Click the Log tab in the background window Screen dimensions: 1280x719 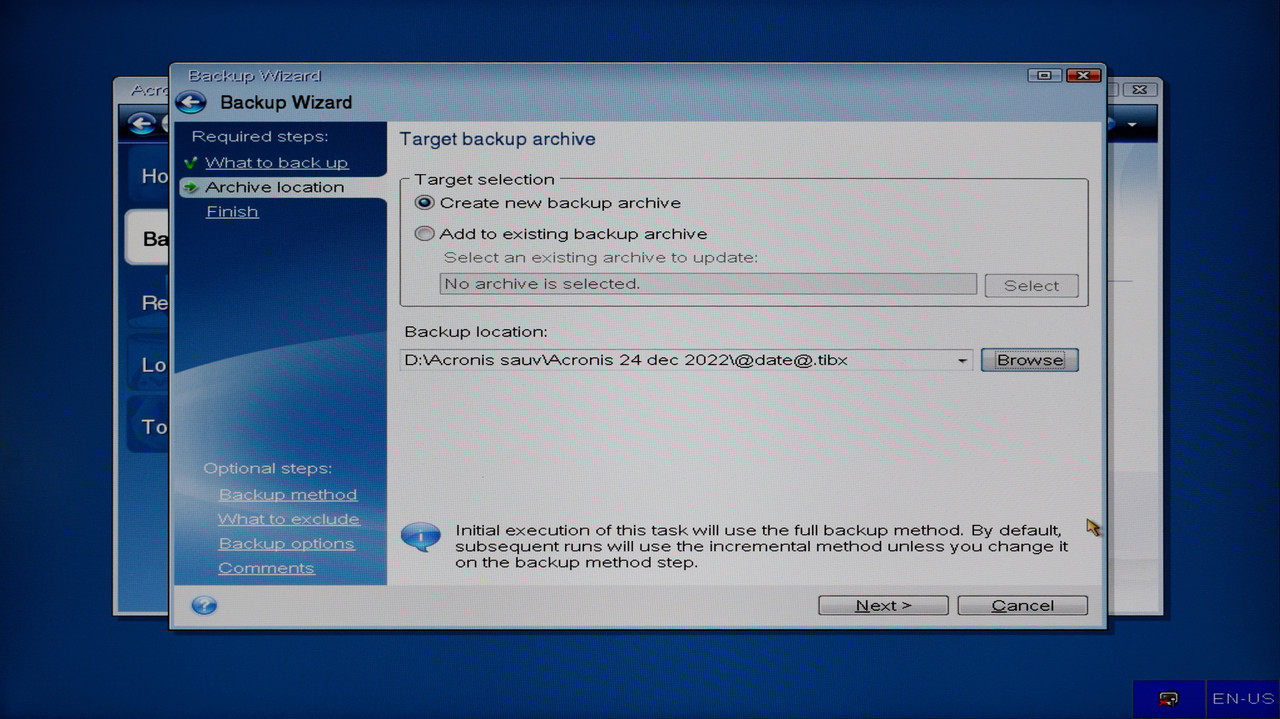point(147,365)
